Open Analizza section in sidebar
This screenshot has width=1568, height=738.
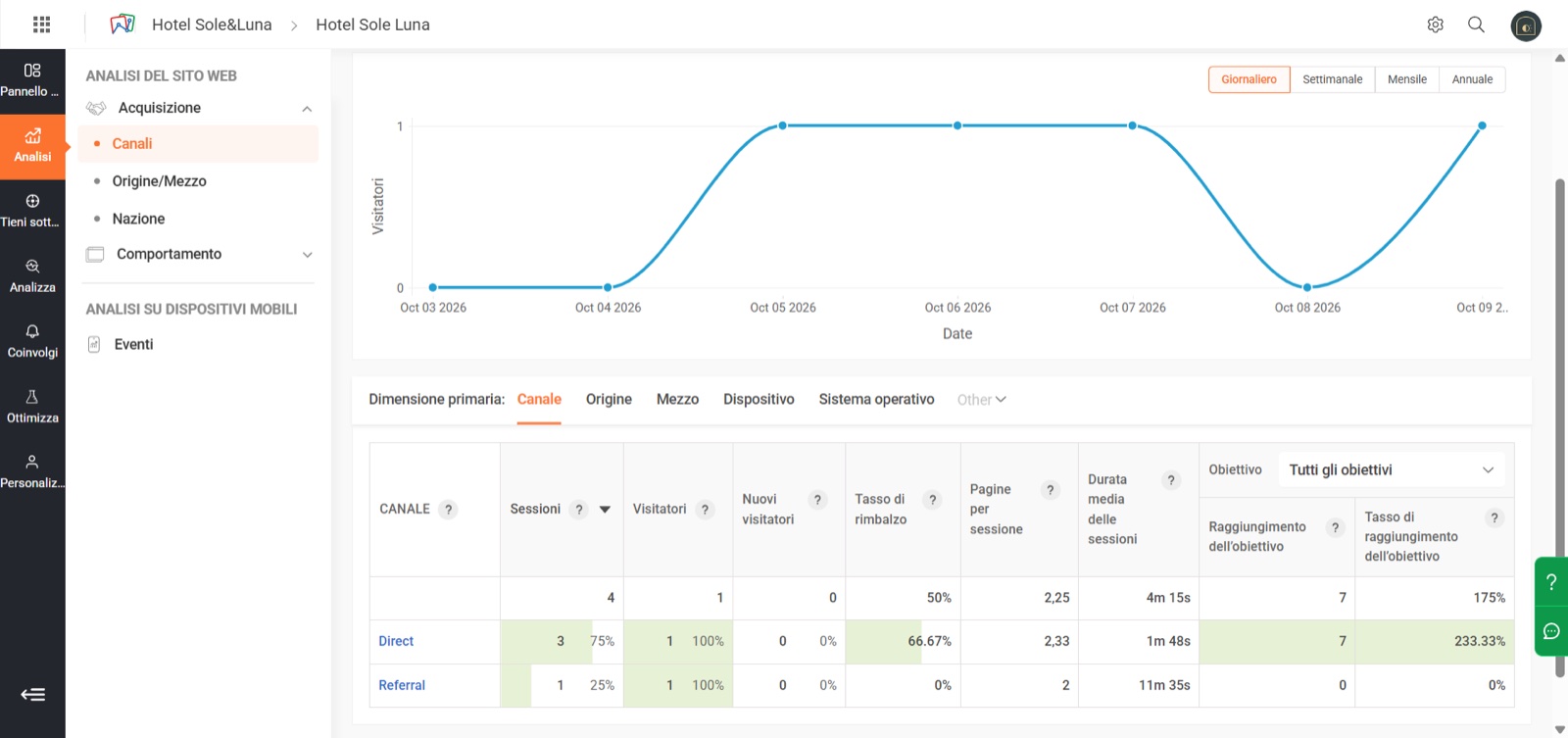32,277
